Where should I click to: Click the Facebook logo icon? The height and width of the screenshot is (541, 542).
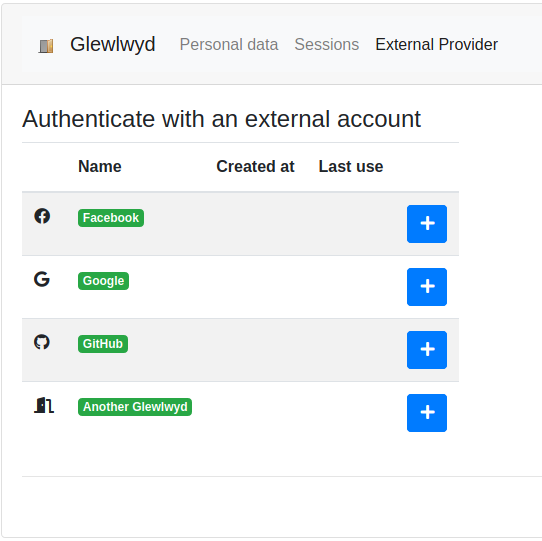(42, 216)
